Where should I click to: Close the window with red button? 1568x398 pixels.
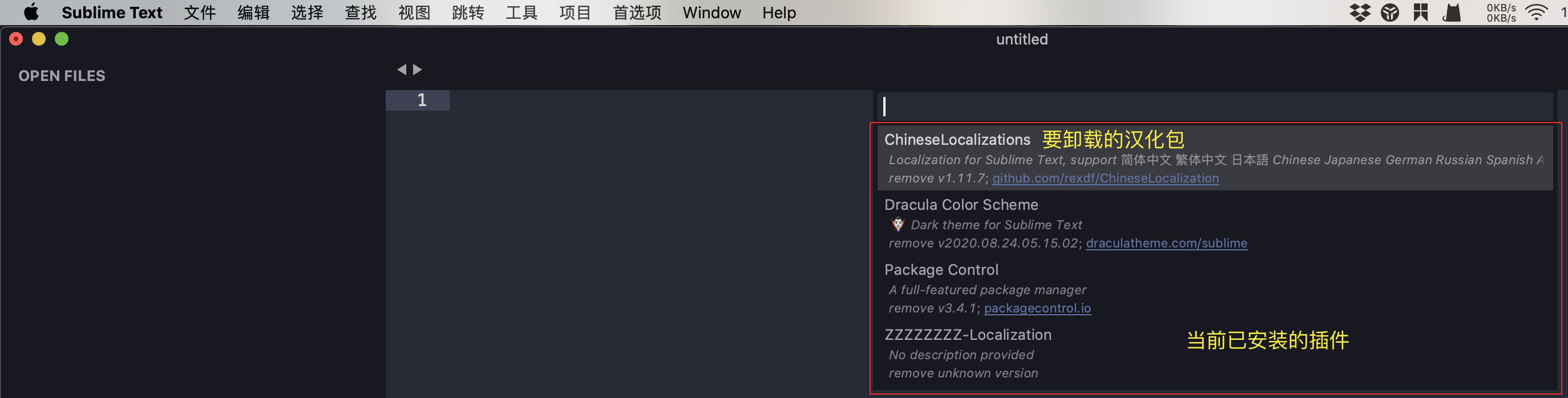(16, 39)
